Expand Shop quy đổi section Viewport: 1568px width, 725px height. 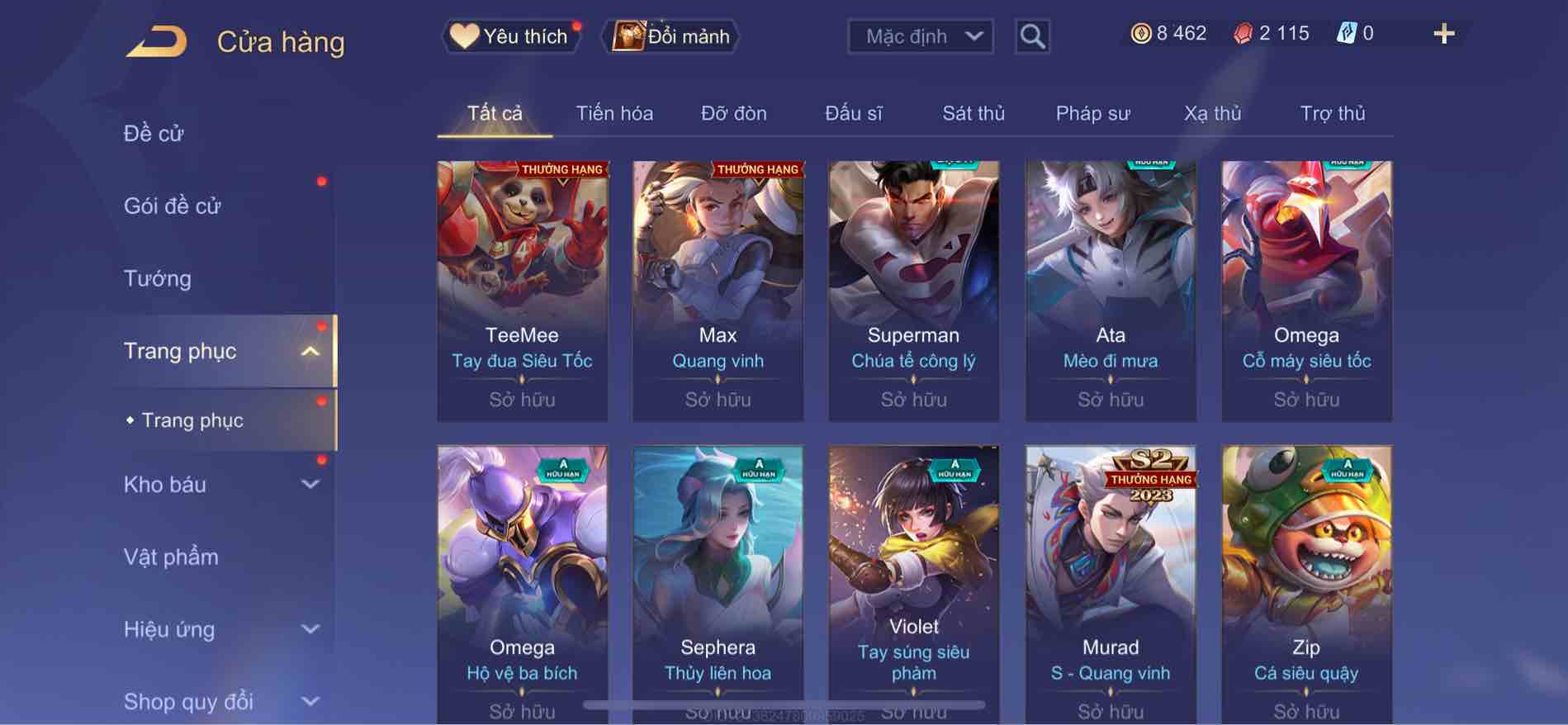pos(310,702)
